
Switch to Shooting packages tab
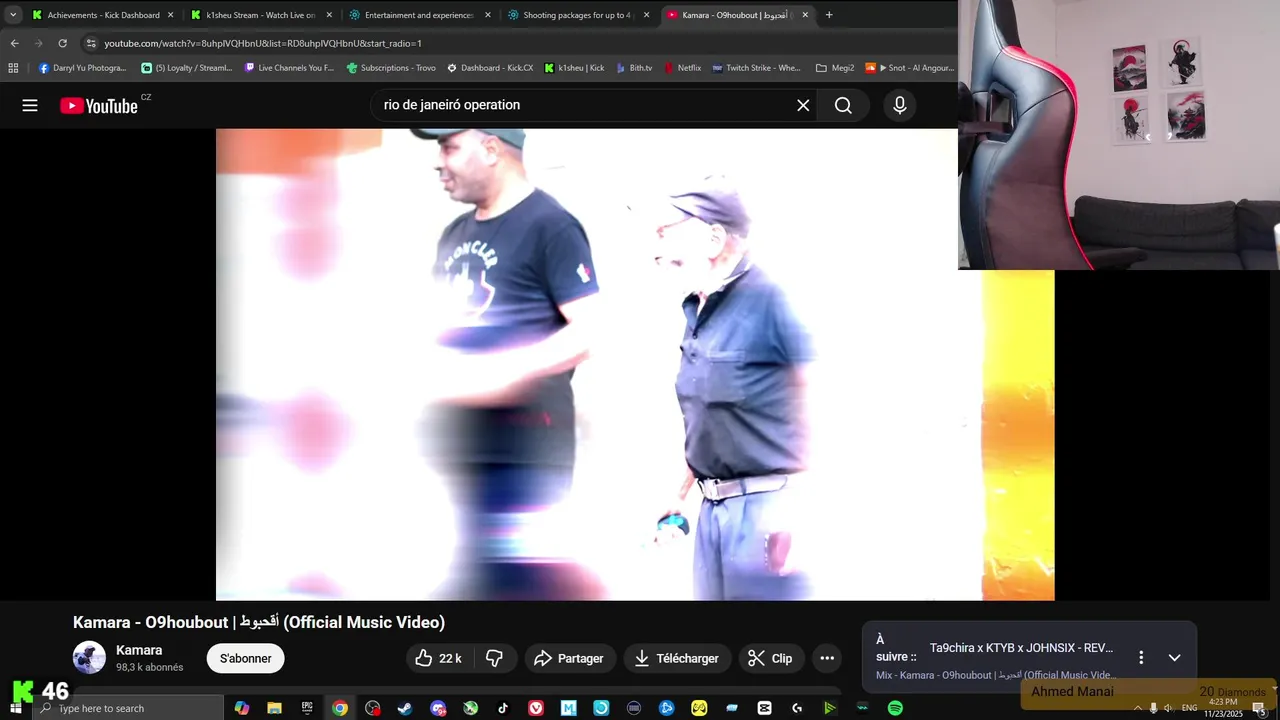578,15
